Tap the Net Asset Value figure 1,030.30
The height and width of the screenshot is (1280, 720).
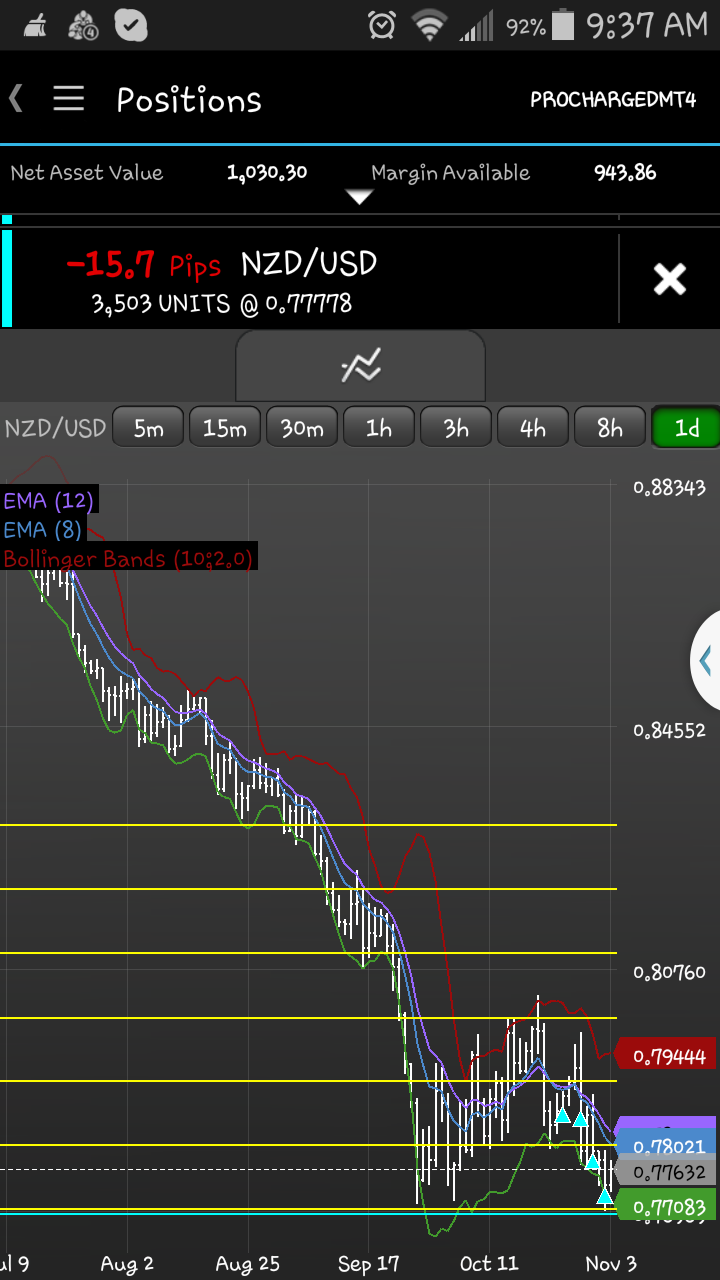pos(267,173)
